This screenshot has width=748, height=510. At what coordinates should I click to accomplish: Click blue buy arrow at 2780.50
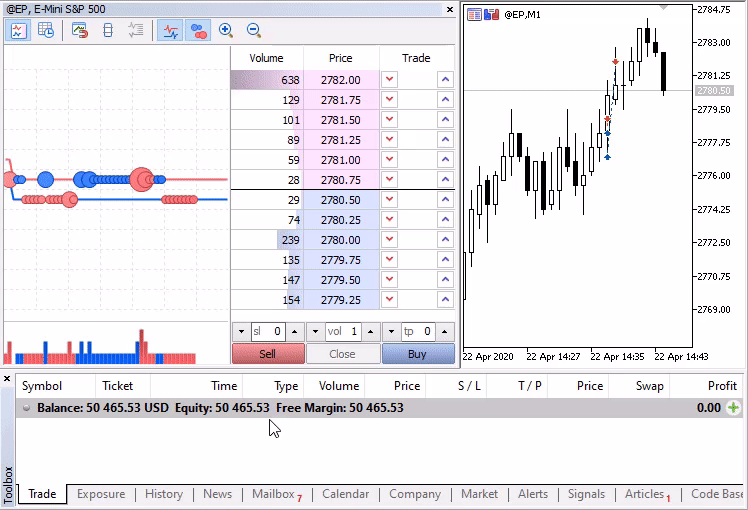444,200
